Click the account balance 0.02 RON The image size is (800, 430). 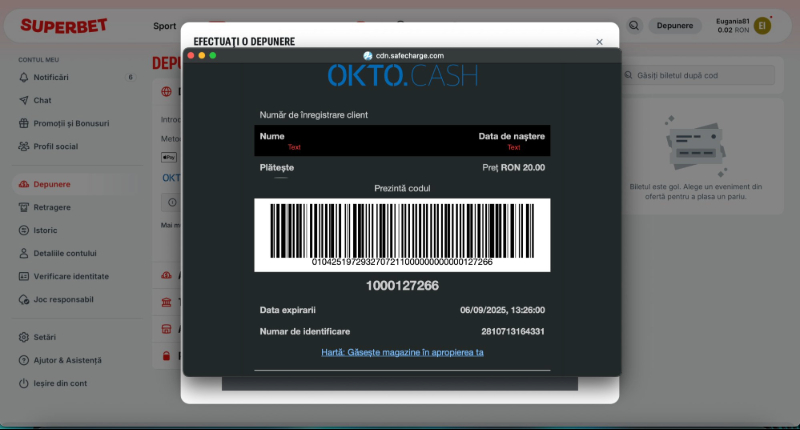click(733, 30)
